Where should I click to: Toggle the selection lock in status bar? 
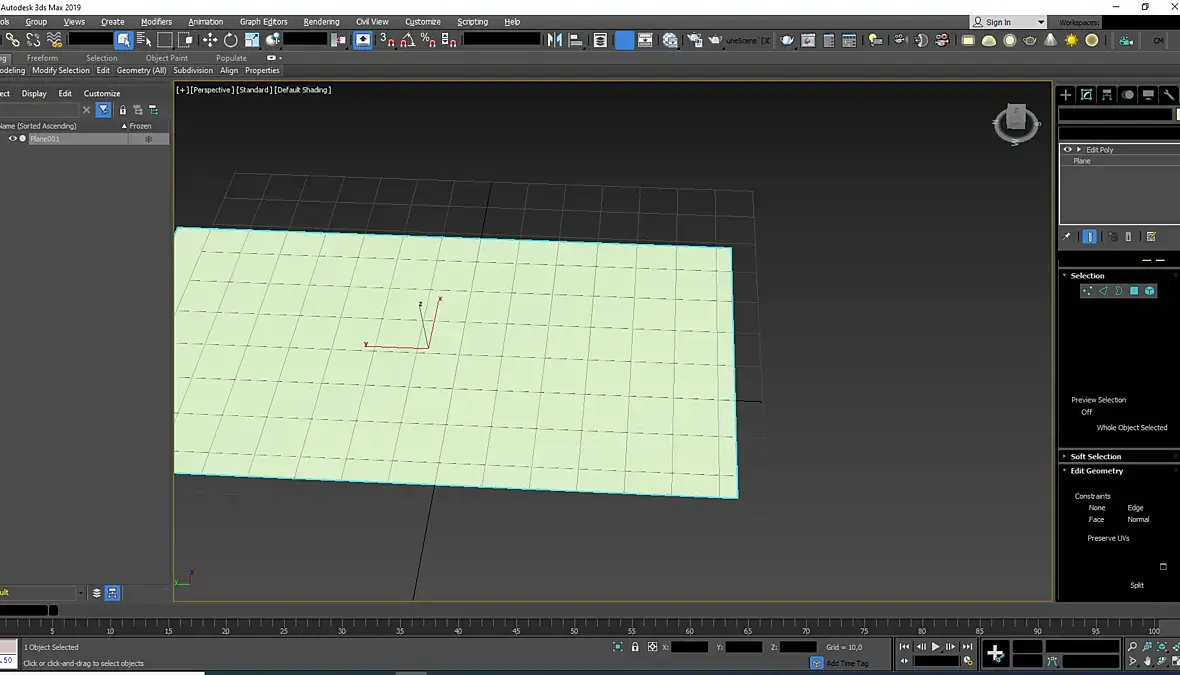(635, 647)
